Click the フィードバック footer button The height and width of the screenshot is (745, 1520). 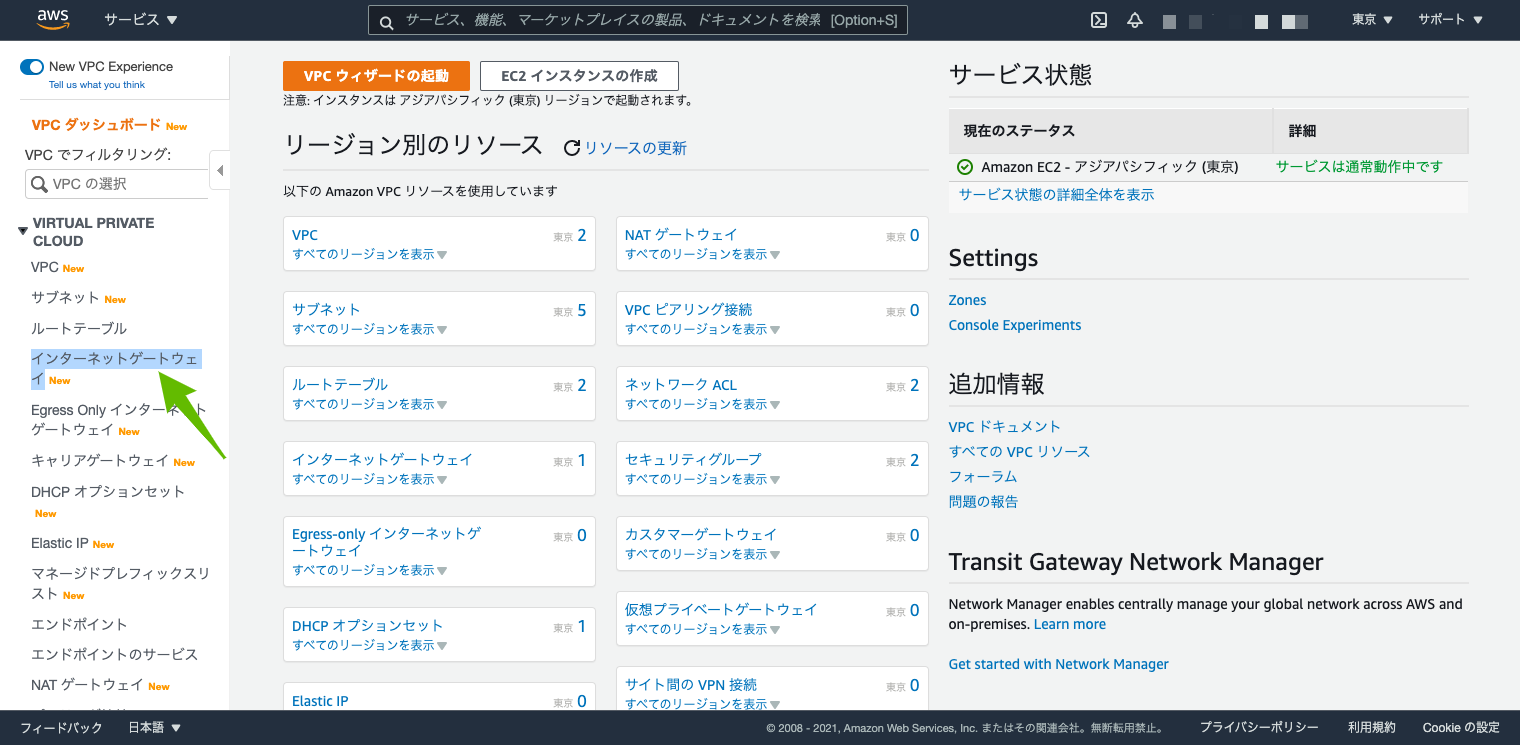pyautogui.click(x=61, y=728)
